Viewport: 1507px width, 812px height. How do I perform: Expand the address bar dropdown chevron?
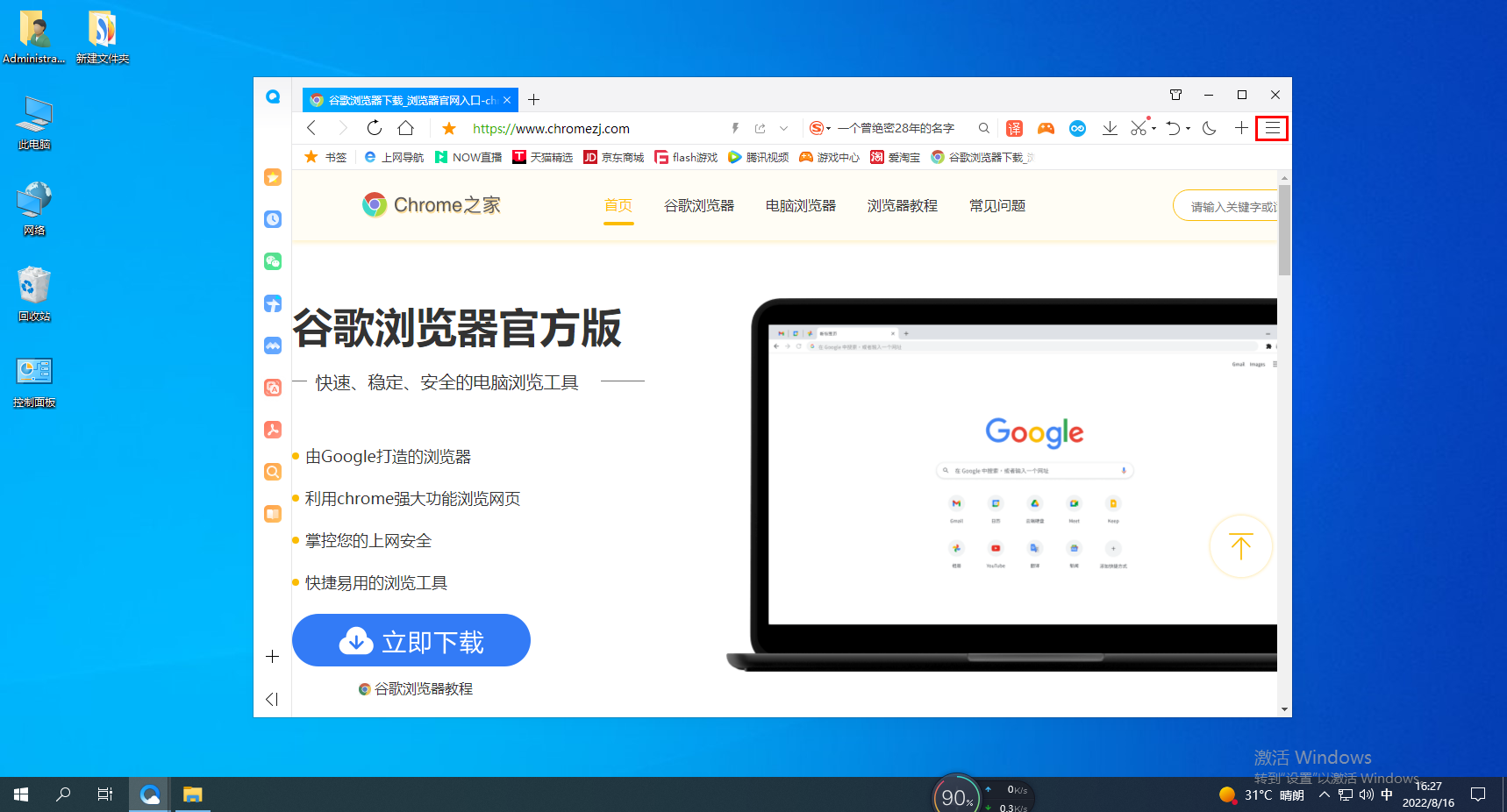pos(783,129)
